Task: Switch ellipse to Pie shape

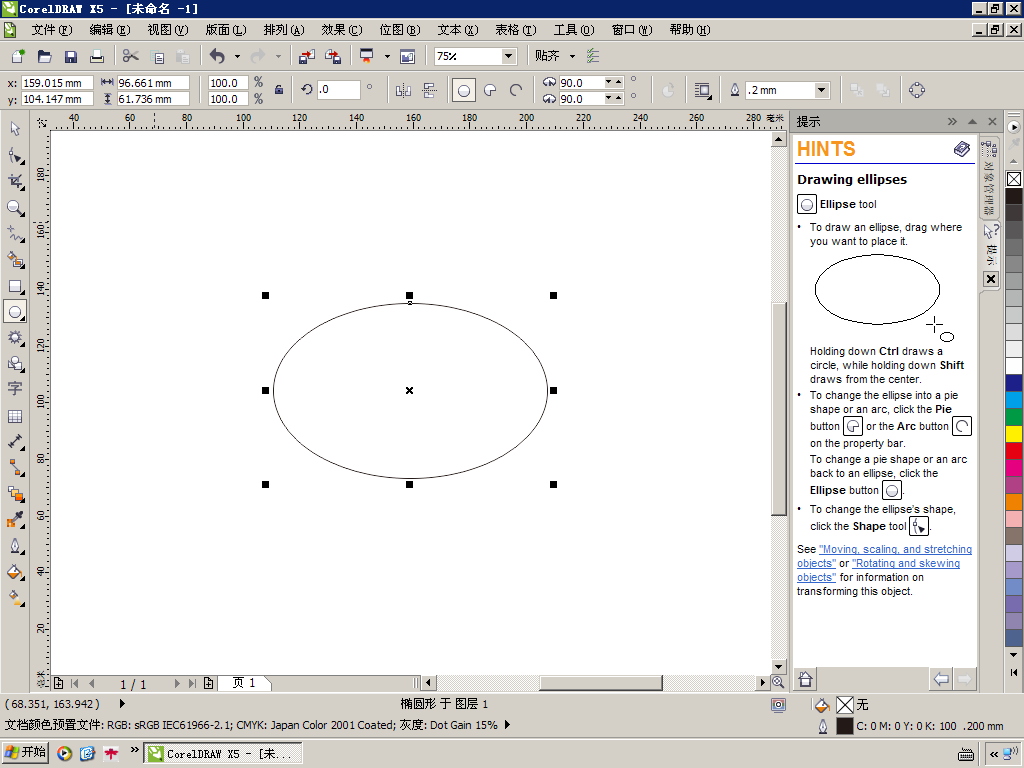Action: (490, 90)
